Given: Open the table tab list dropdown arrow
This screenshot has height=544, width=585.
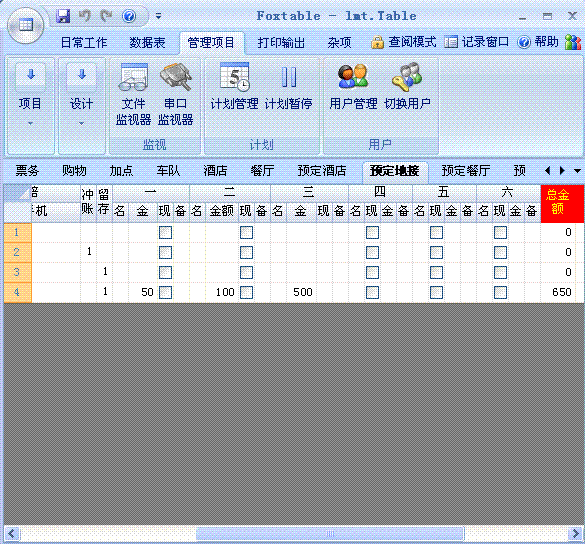Looking at the screenshot, I should click(x=577, y=171).
